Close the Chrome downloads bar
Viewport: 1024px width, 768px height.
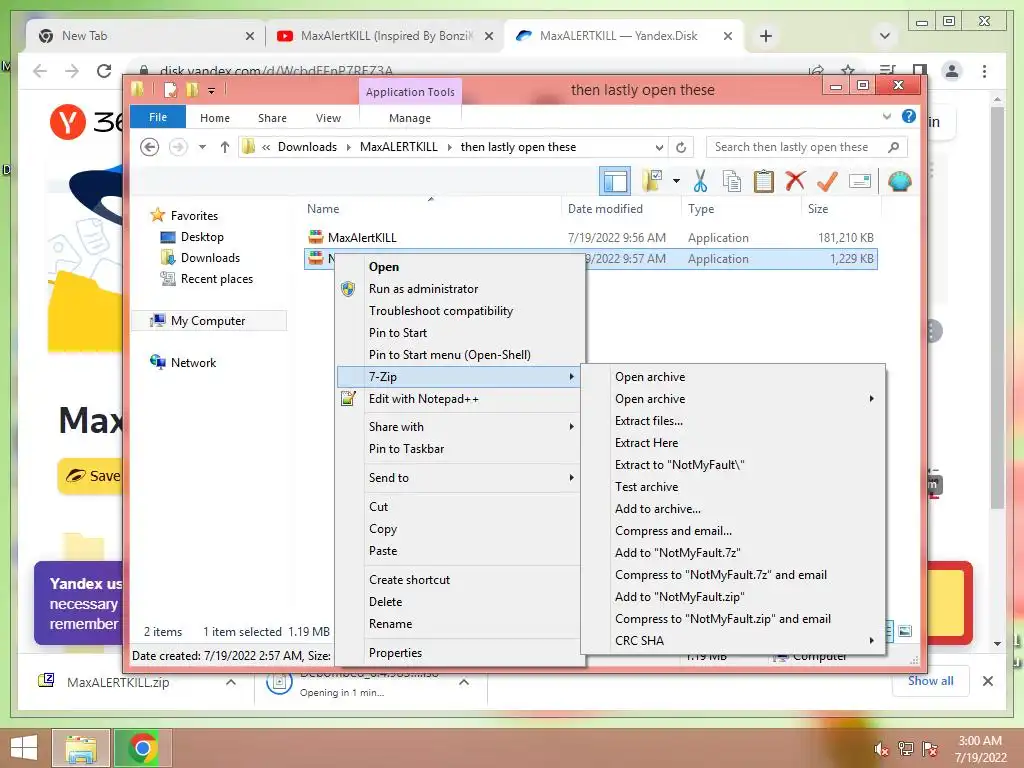987,681
